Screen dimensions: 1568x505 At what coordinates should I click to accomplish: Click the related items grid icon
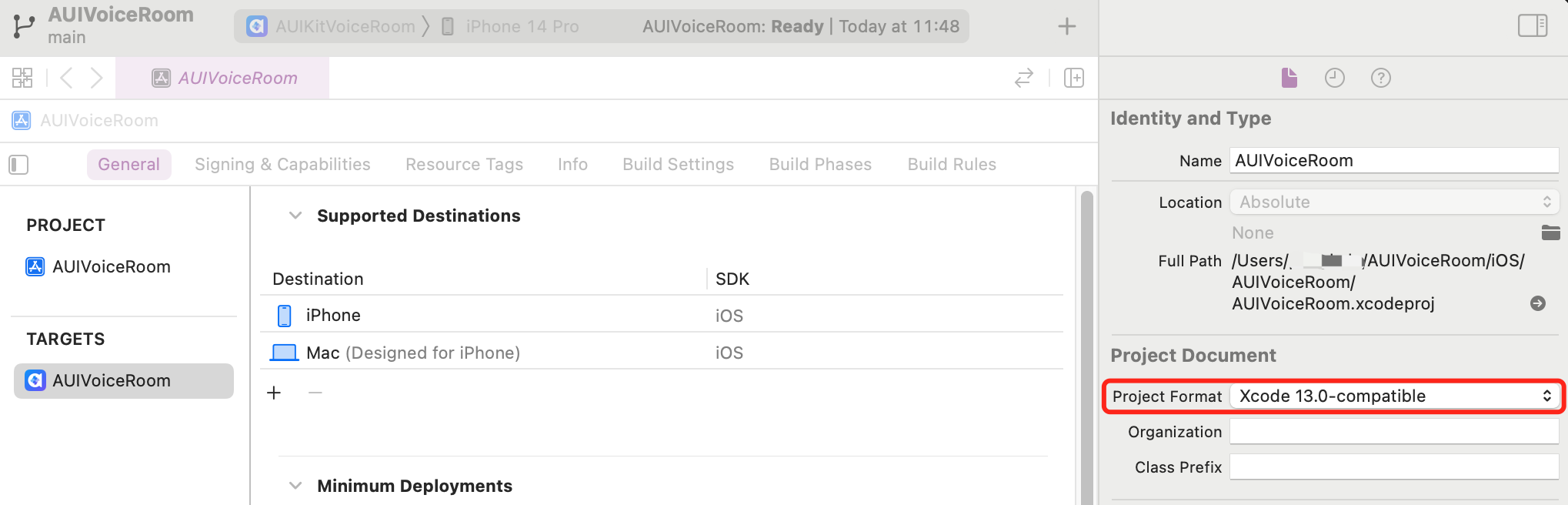tap(22, 78)
